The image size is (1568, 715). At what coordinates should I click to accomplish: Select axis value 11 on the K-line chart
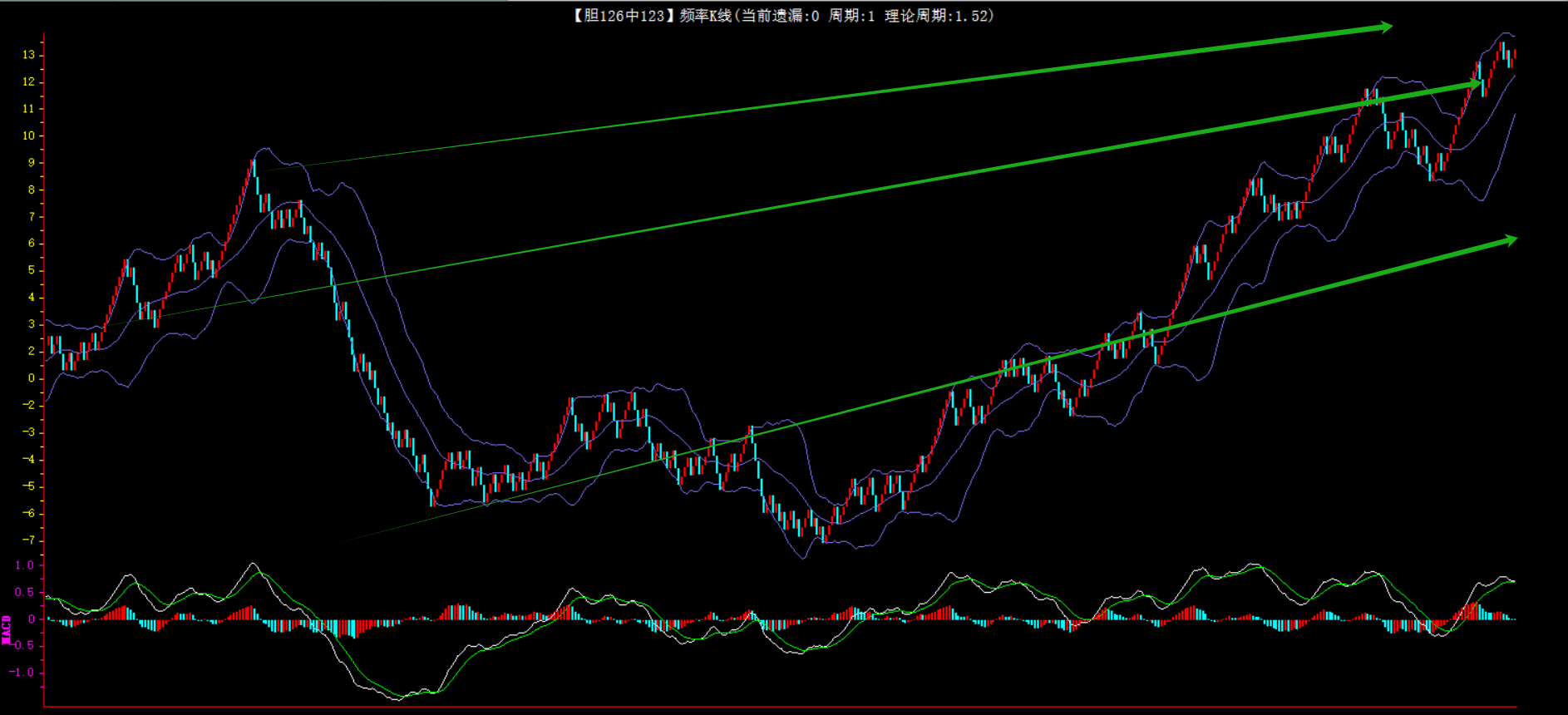(29, 109)
